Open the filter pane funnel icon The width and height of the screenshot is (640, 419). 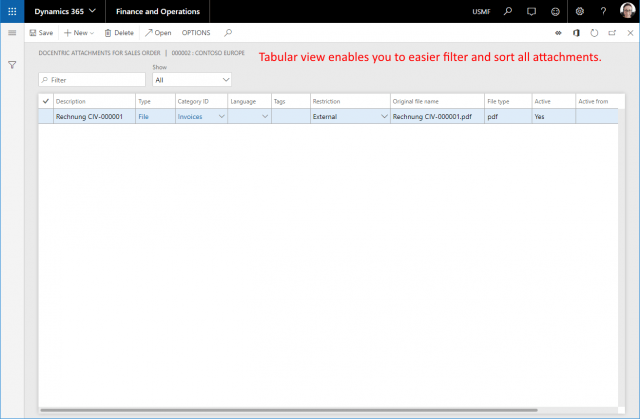point(12,65)
